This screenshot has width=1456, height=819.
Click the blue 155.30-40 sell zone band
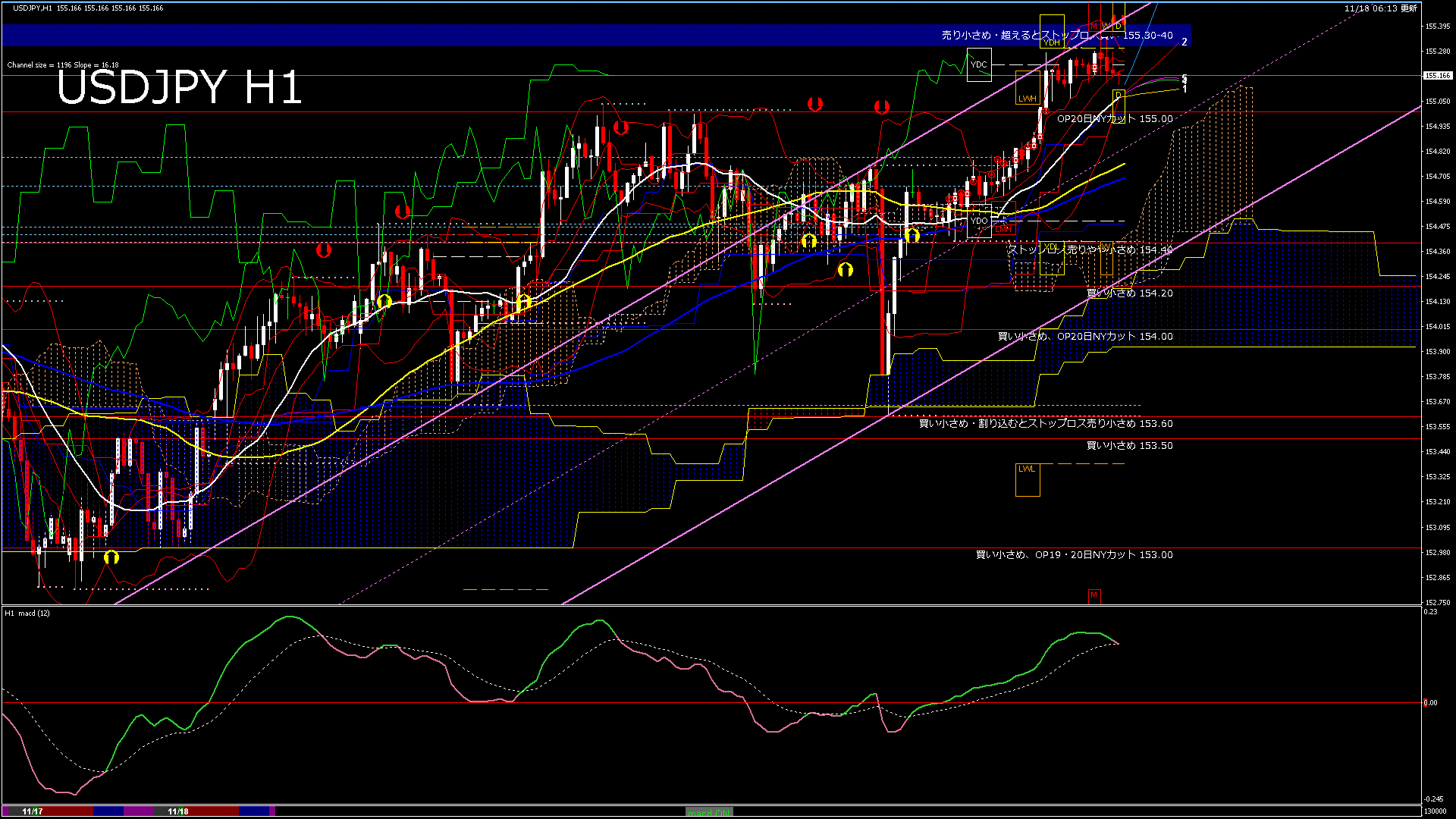coord(531,35)
